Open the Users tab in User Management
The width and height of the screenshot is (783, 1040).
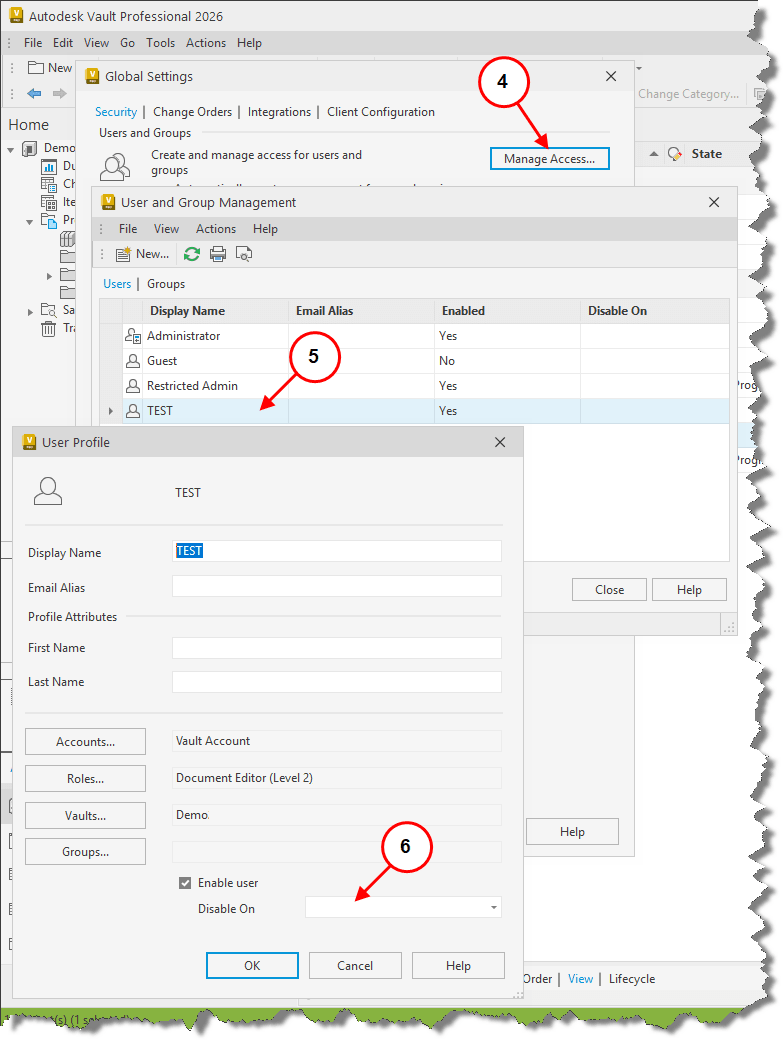[x=117, y=284]
